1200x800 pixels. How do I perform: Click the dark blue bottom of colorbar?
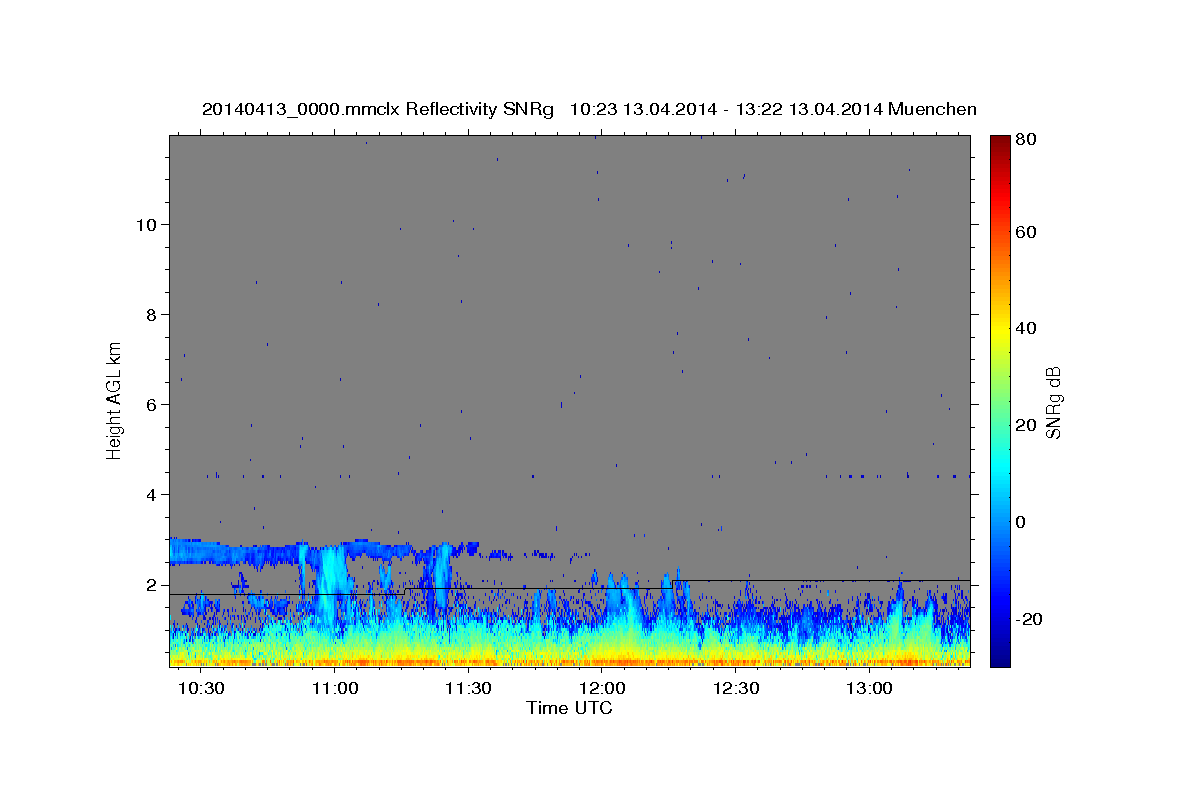(x=1000, y=655)
